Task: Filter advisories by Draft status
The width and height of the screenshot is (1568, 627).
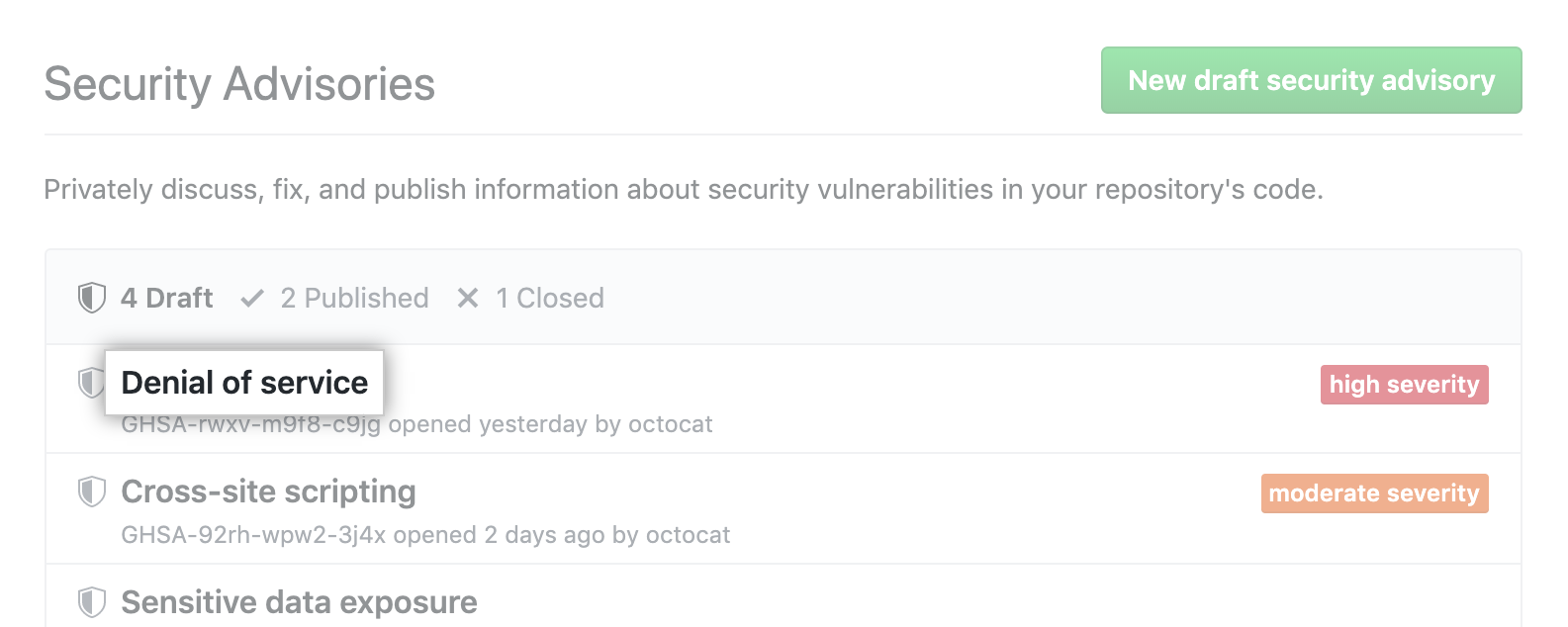Action: pos(166,298)
